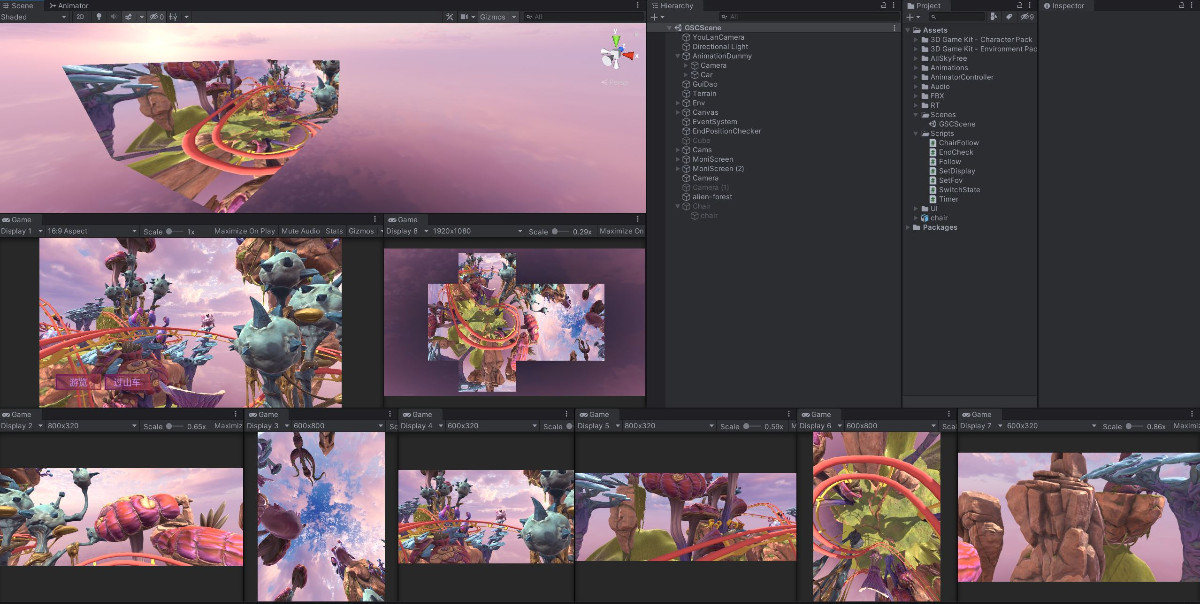Open the Shaded draw mode dropdown
The image size is (1200, 604).
[x=33, y=17]
